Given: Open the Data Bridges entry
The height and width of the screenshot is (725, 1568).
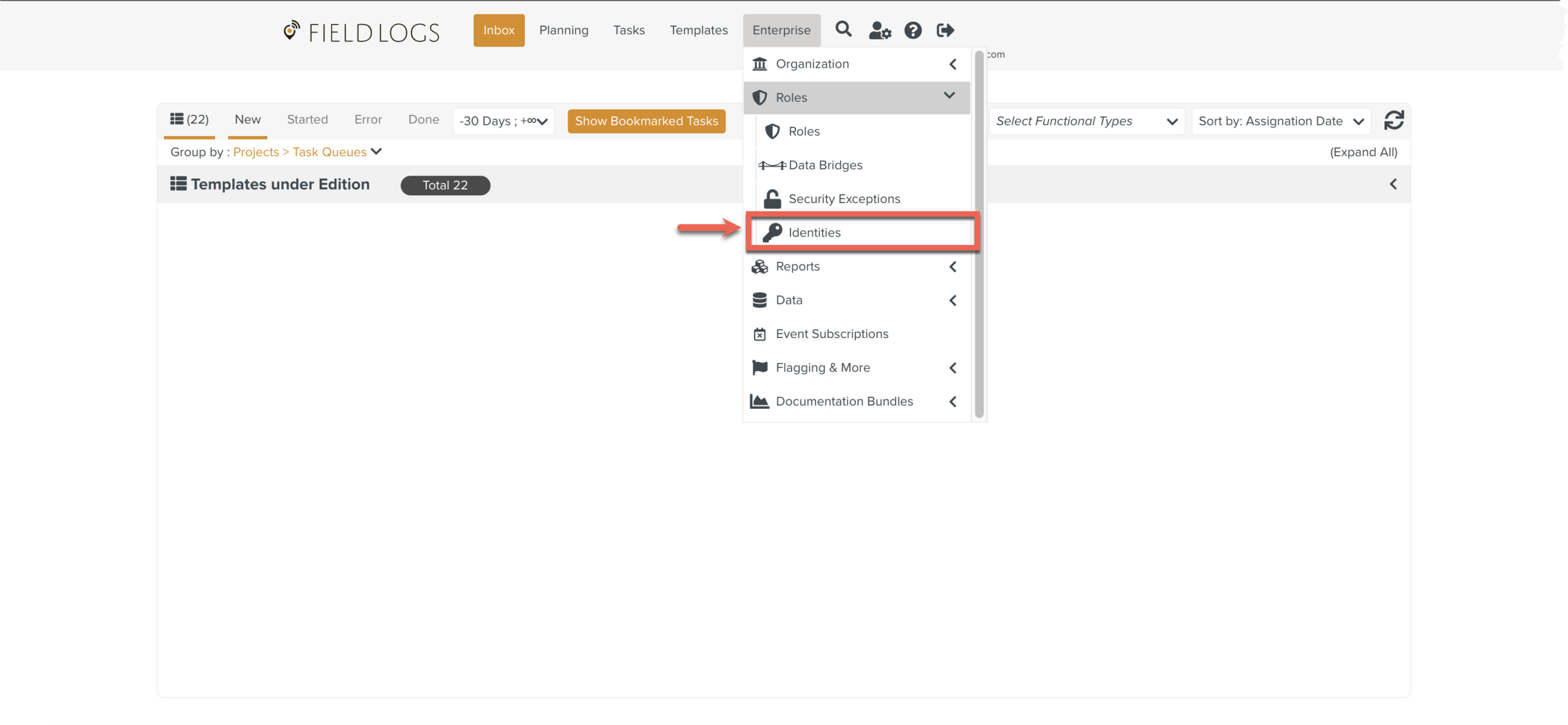Looking at the screenshot, I should coord(825,165).
